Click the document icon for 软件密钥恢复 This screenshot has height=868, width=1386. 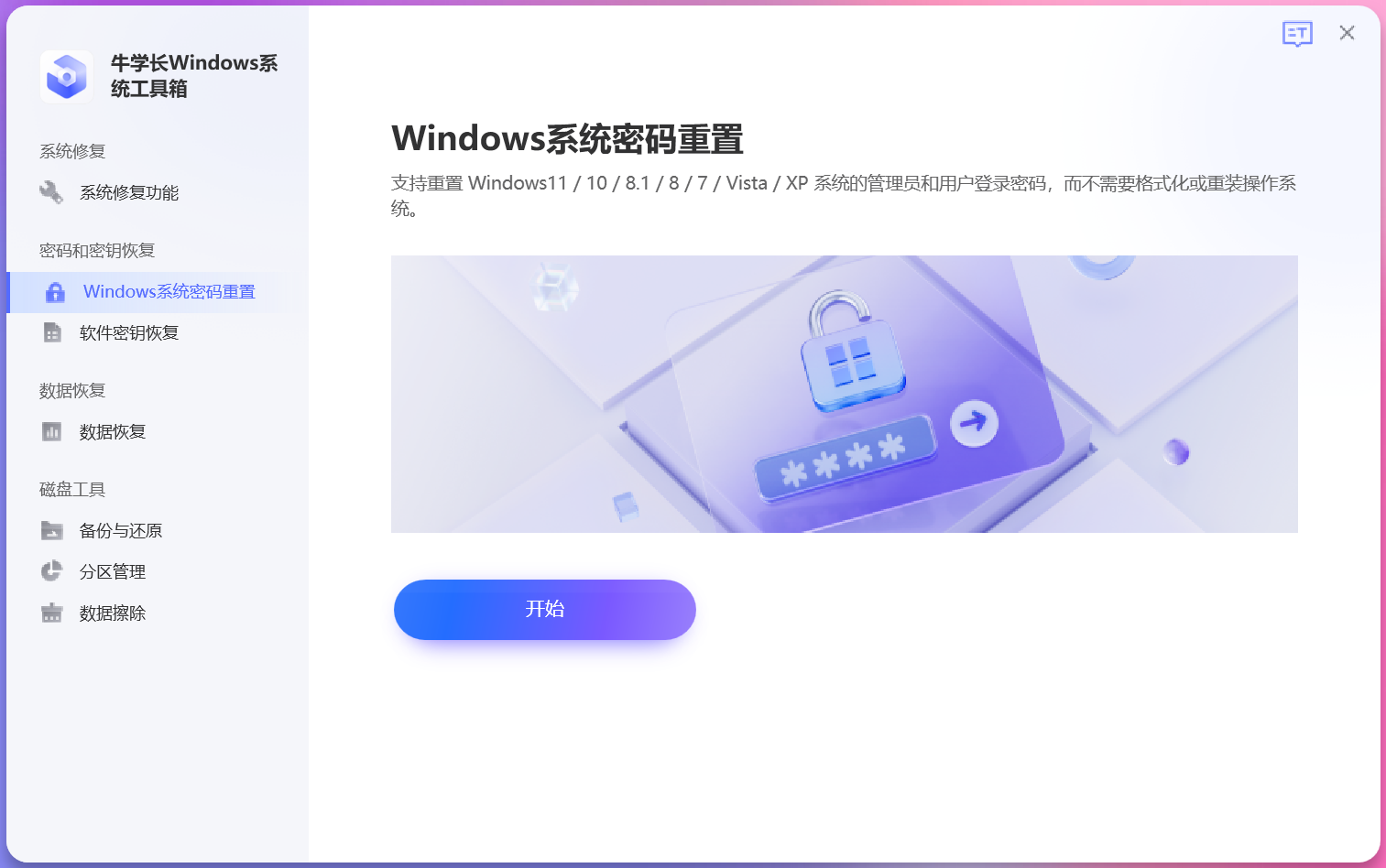tap(52, 332)
